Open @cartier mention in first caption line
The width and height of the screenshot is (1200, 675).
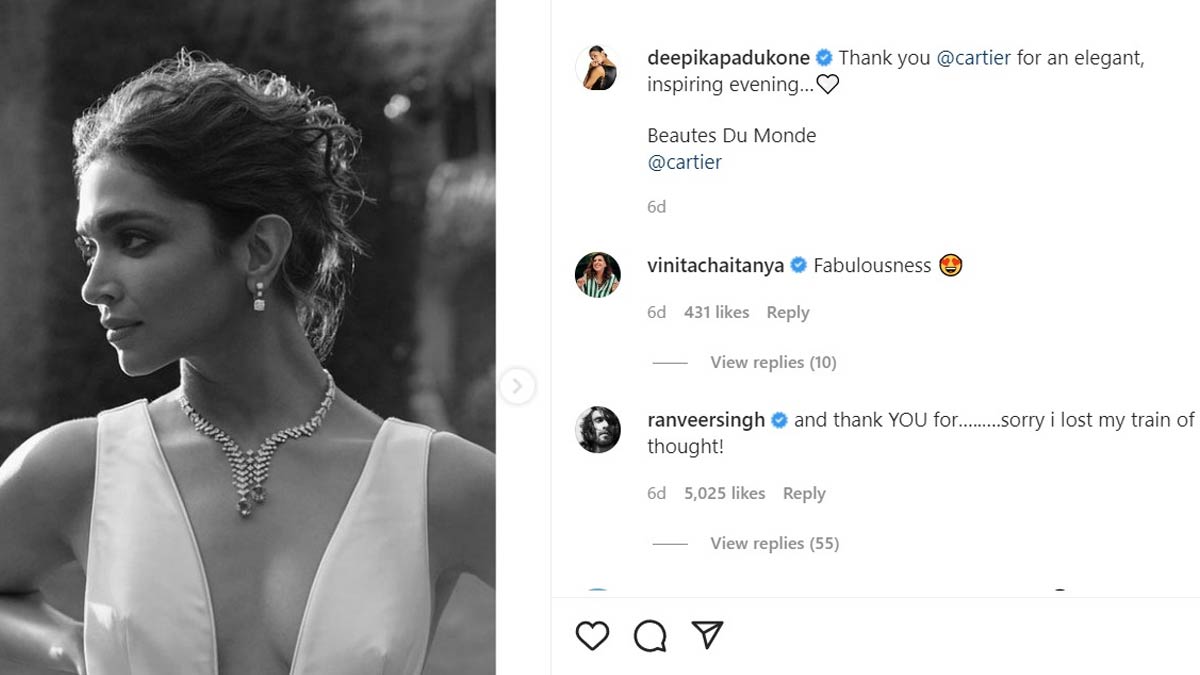click(x=974, y=58)
